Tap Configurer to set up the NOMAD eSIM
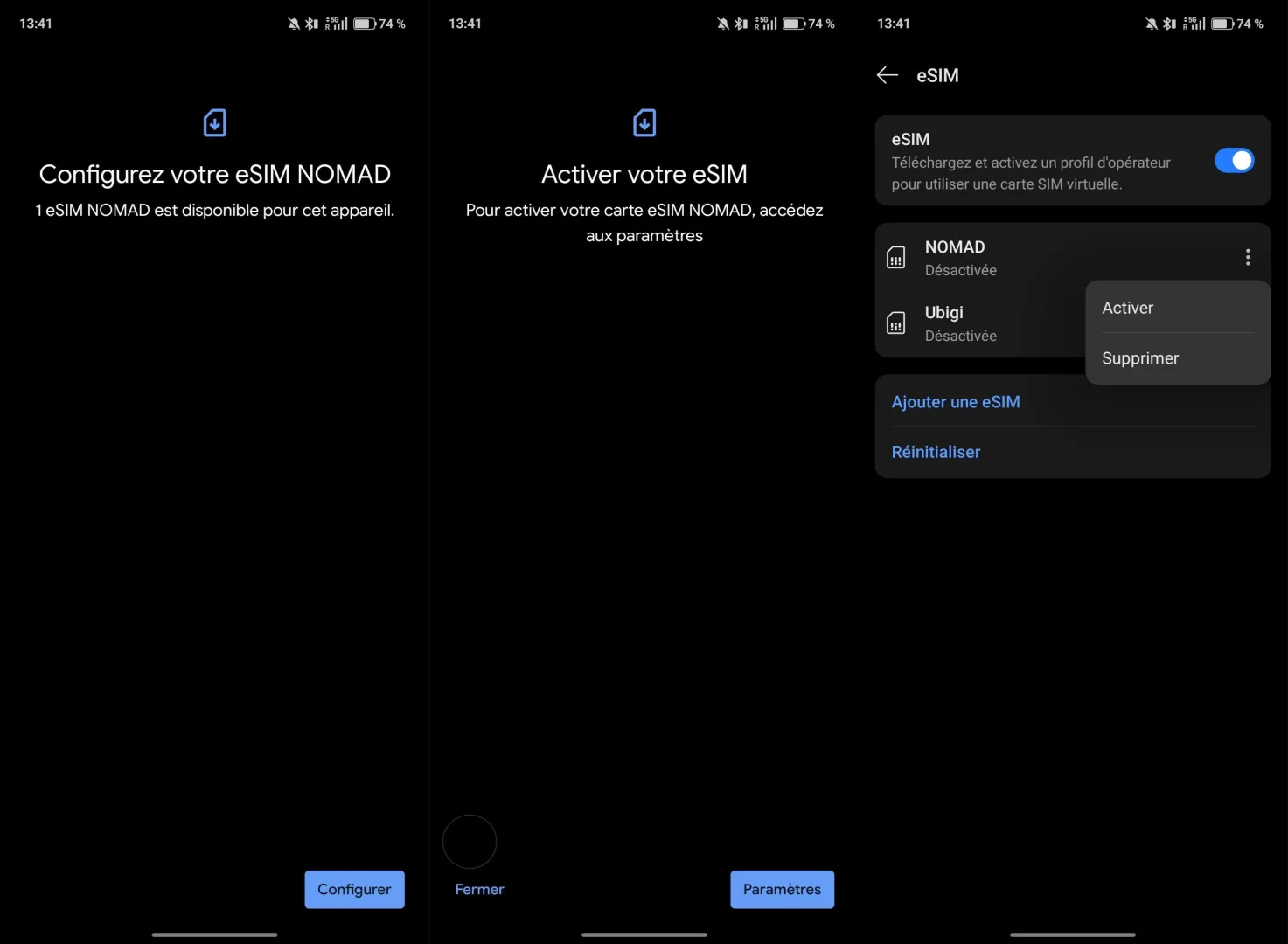The width and height of the screenshot is (1288, 944). coord(354,889)
